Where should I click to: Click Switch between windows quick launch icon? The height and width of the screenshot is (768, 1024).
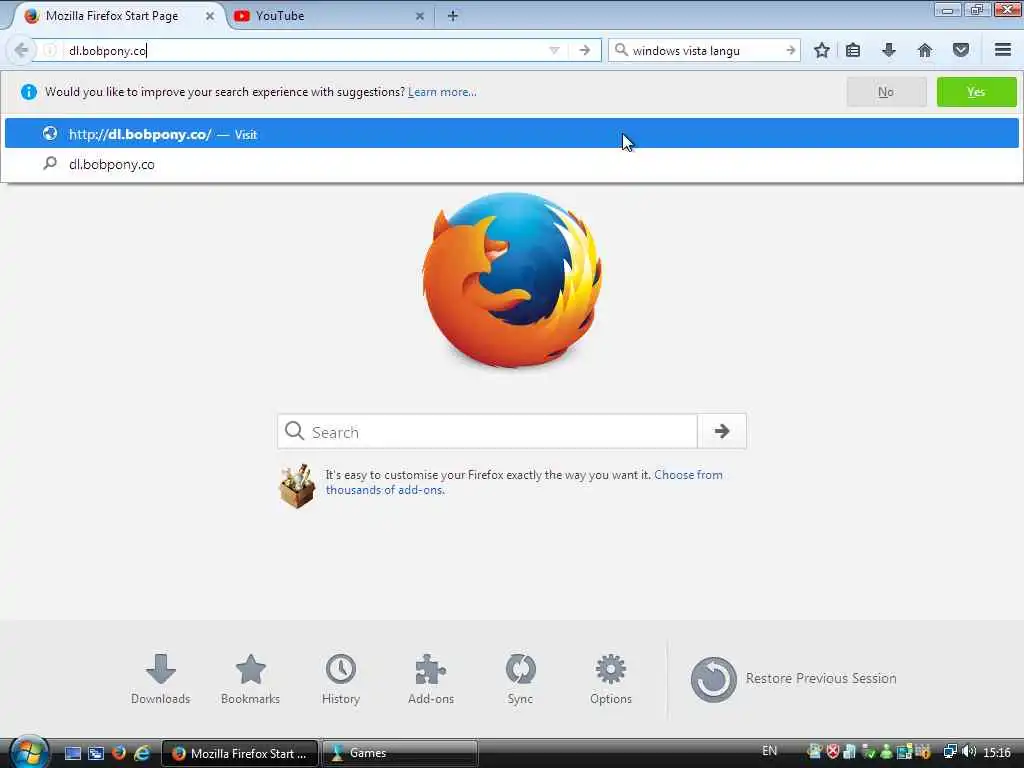tap(96, 753)
